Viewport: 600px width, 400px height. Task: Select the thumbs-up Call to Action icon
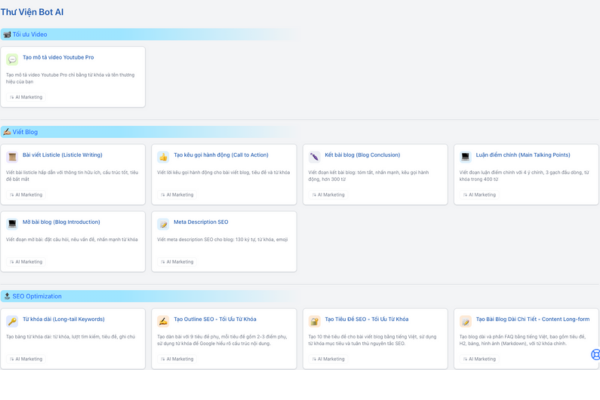click(164, 157)
